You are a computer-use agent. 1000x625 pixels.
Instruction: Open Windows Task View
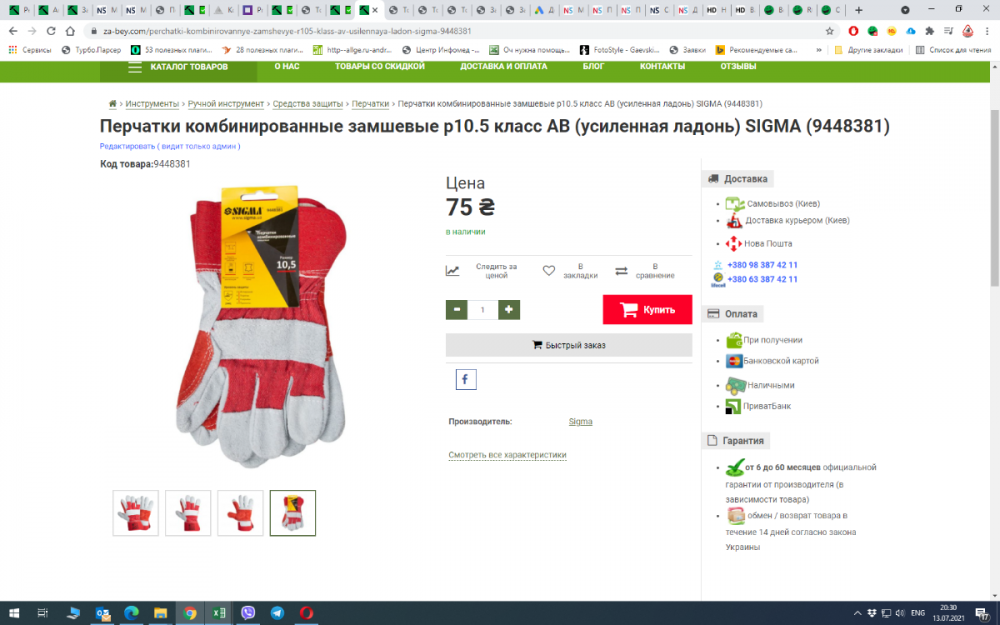coord(43,614)
